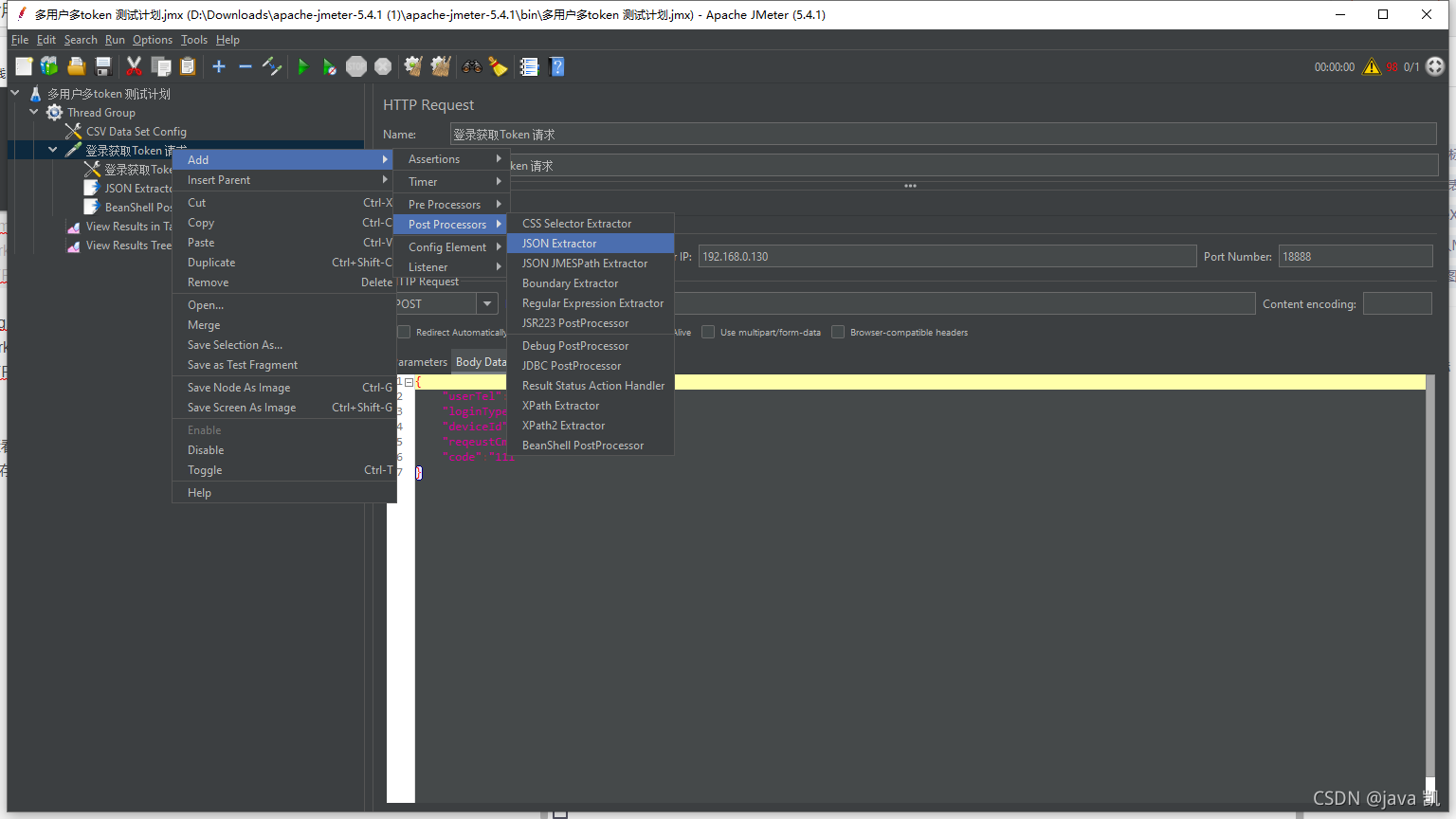Collapse the Thread Group tree node

[34, 112]
